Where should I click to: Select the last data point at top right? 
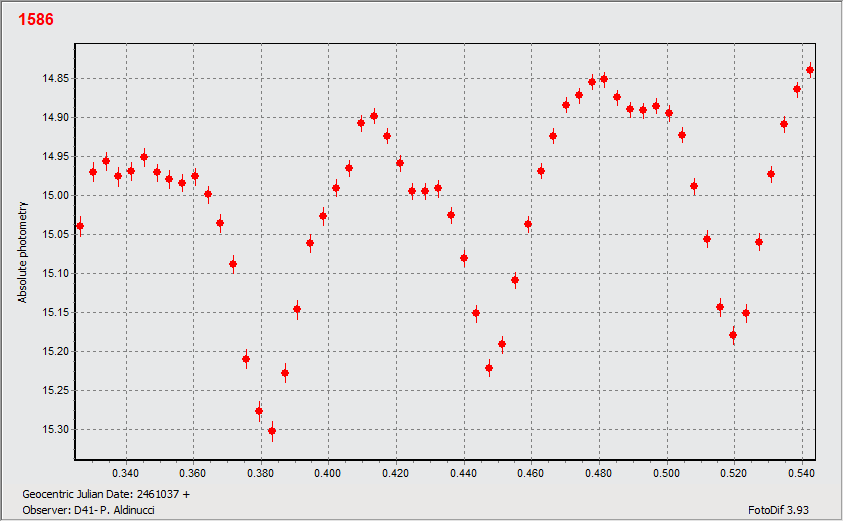click(810, 70)
